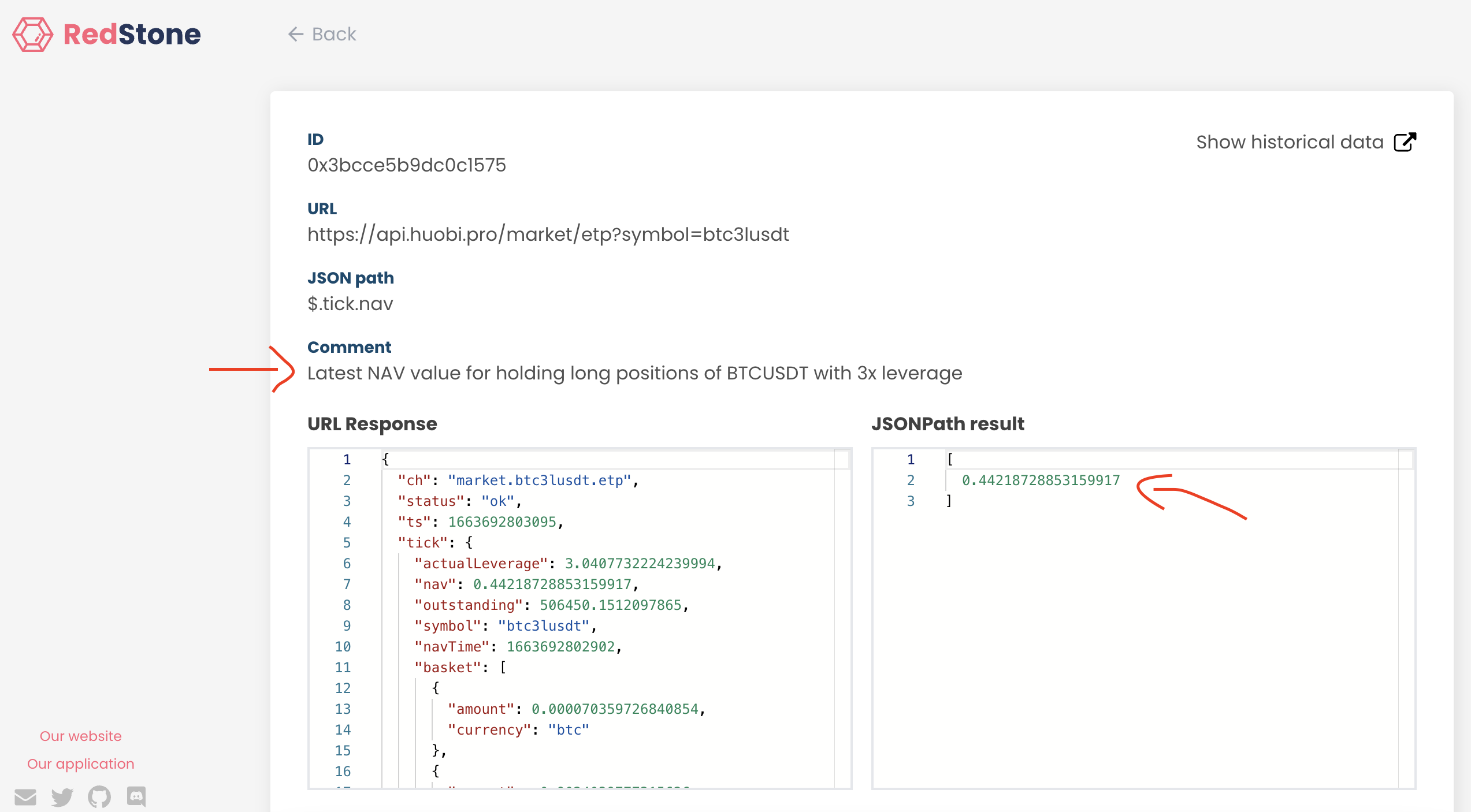The width and height of the screenshot is (1471, 812).
Task: Collapse the "basket" array on line 11
Action: pyautogui.click(x=367, y=668)
